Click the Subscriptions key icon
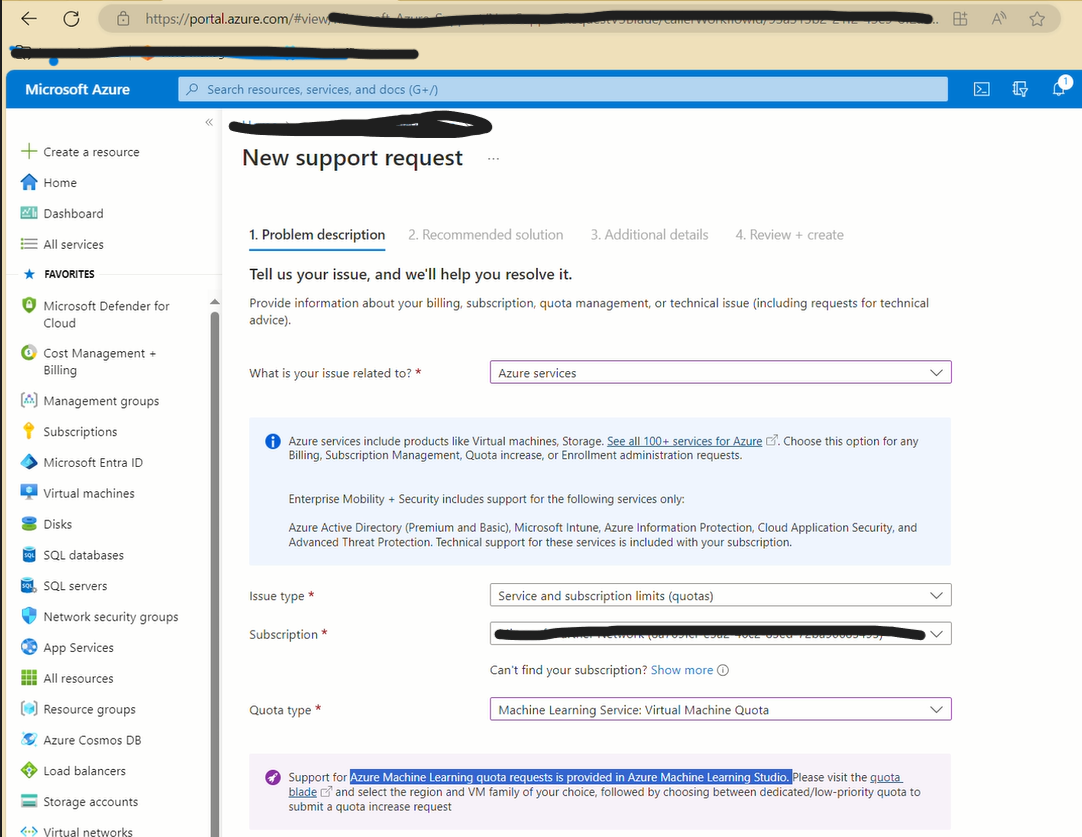 pos(29,431)
